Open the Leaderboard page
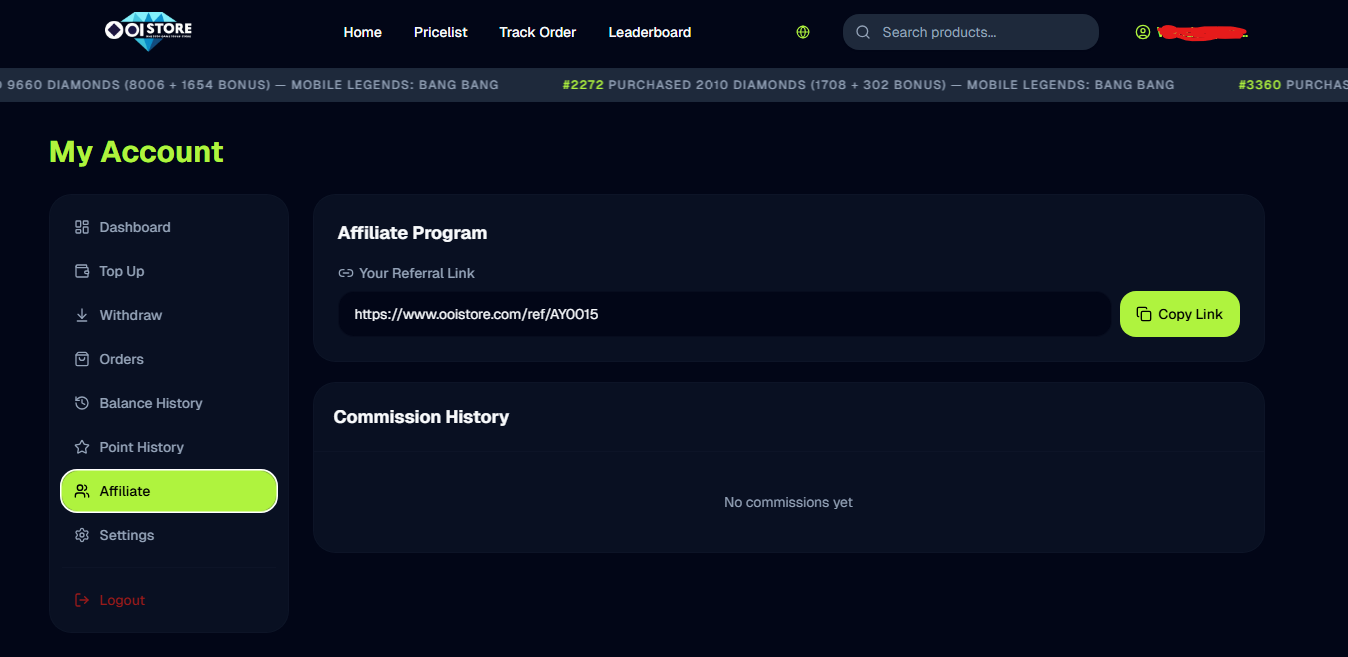 [650, 32]
